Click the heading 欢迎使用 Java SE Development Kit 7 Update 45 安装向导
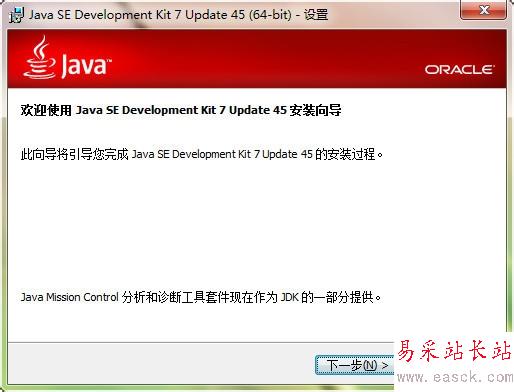 pos(181,110)
